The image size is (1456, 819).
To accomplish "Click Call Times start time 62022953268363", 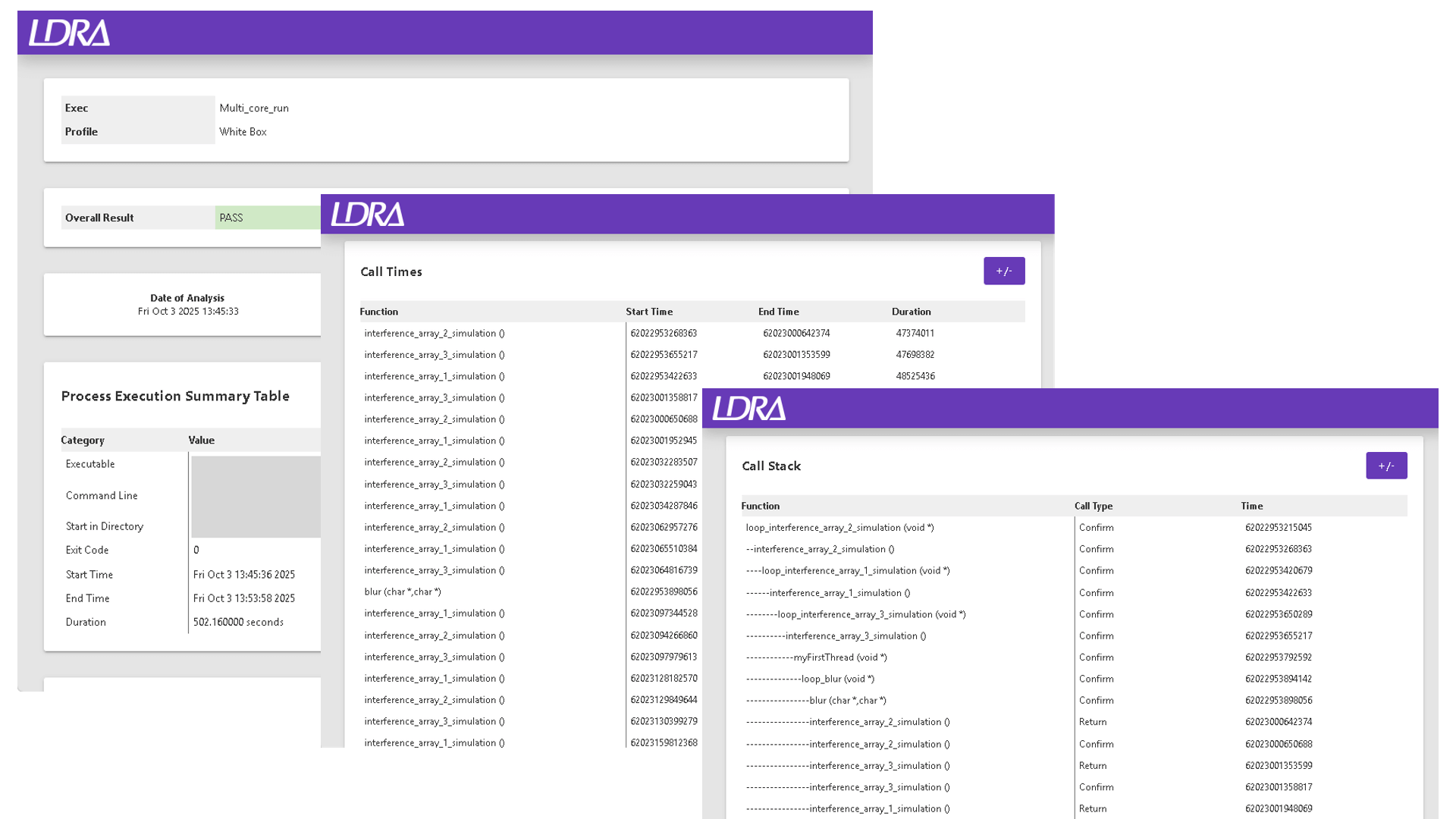I will pyautogui.click(x=664, y=333).
